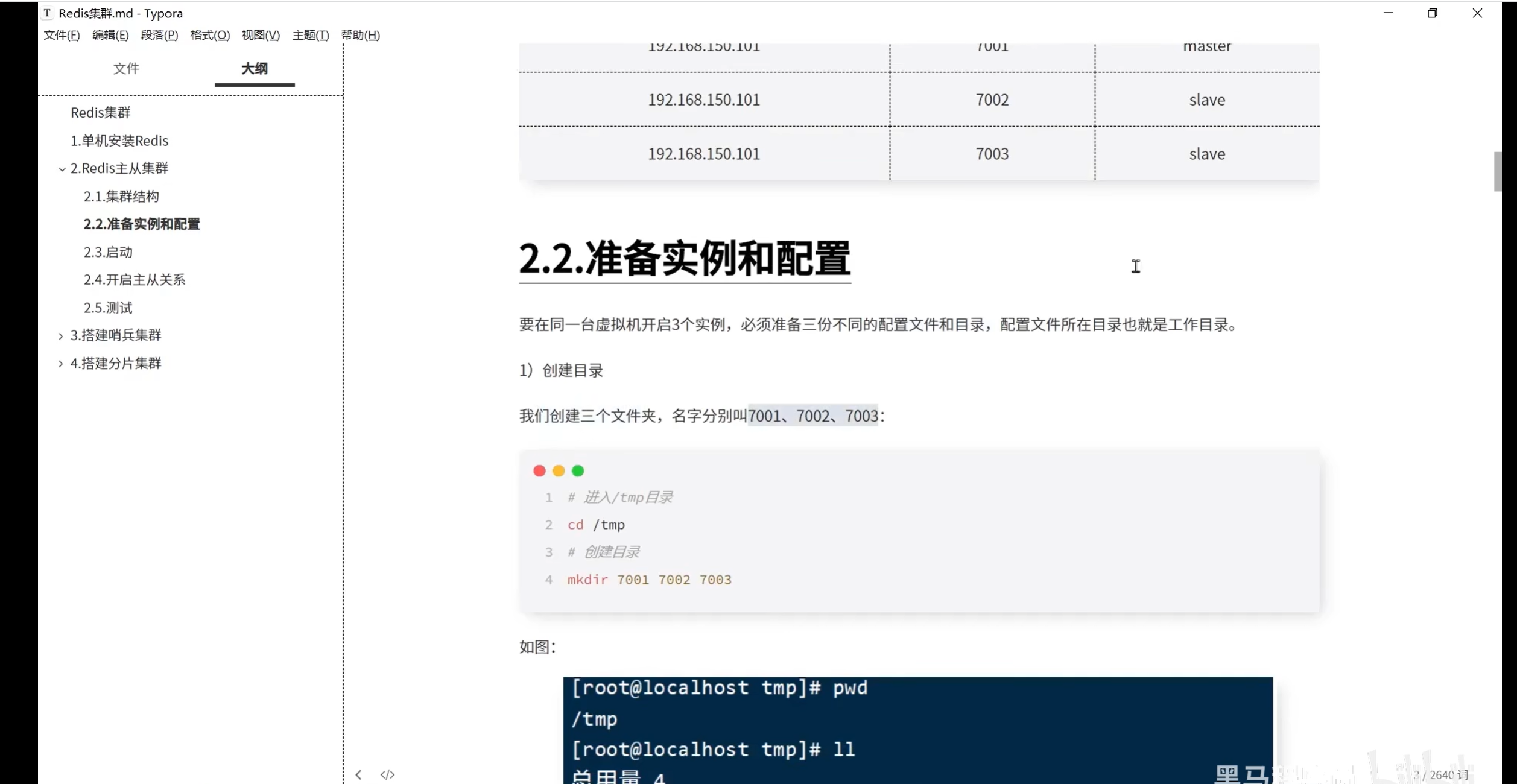1517x784 pixels.
Task: Jump to 2.3.启动 in outline
Action: [x=108, y=252]
